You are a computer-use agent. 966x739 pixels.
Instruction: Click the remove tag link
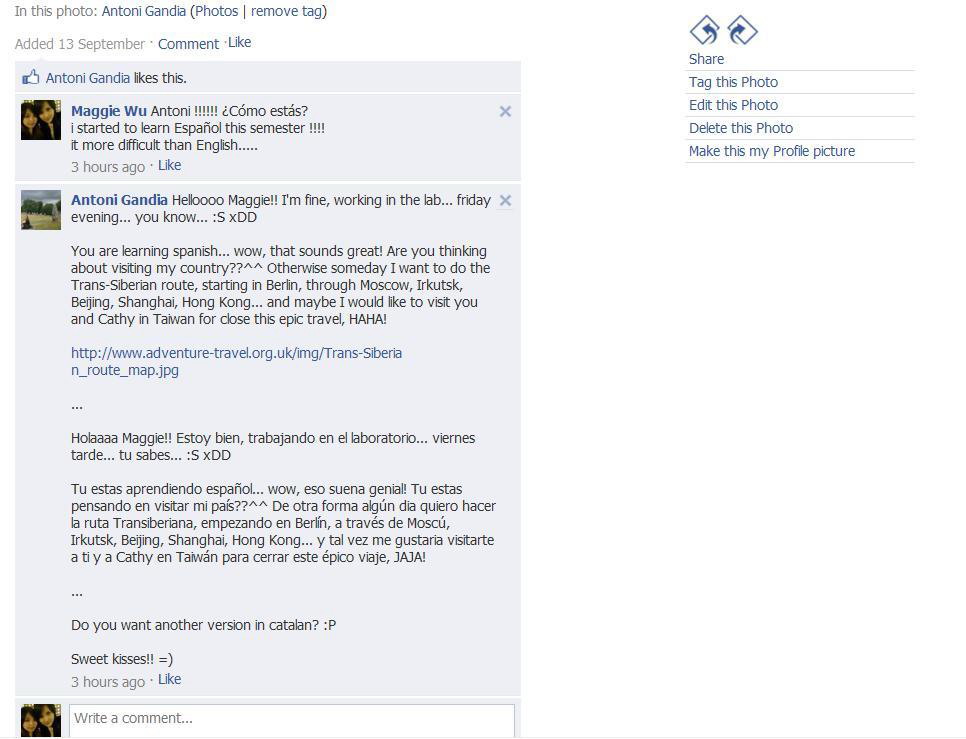click(x=286, y=11)
